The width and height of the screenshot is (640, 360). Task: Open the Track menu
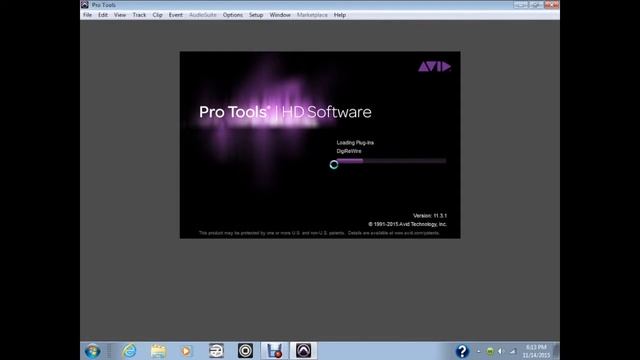tap(139, 15)
